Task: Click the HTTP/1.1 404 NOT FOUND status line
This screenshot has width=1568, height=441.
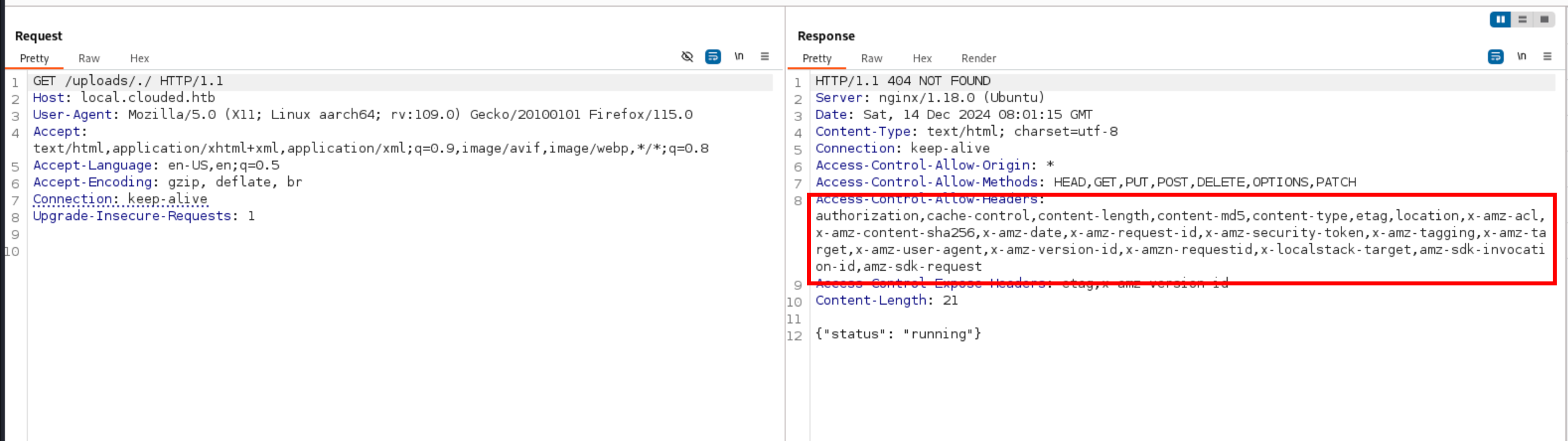Action: point(903,81)
